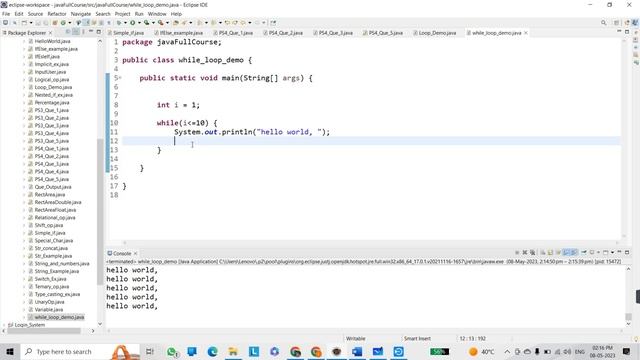Expand the Login_System project node
The image size is (640, 360).
tap(4, 325)
